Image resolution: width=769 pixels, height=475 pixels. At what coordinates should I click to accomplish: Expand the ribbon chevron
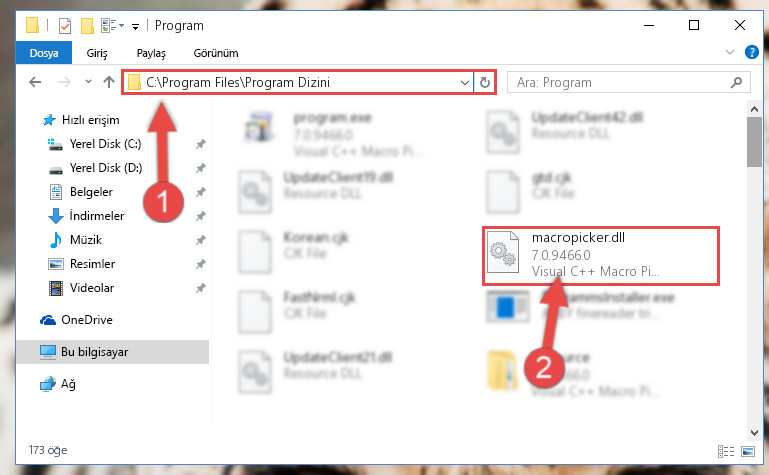click(x=729, y=52)
